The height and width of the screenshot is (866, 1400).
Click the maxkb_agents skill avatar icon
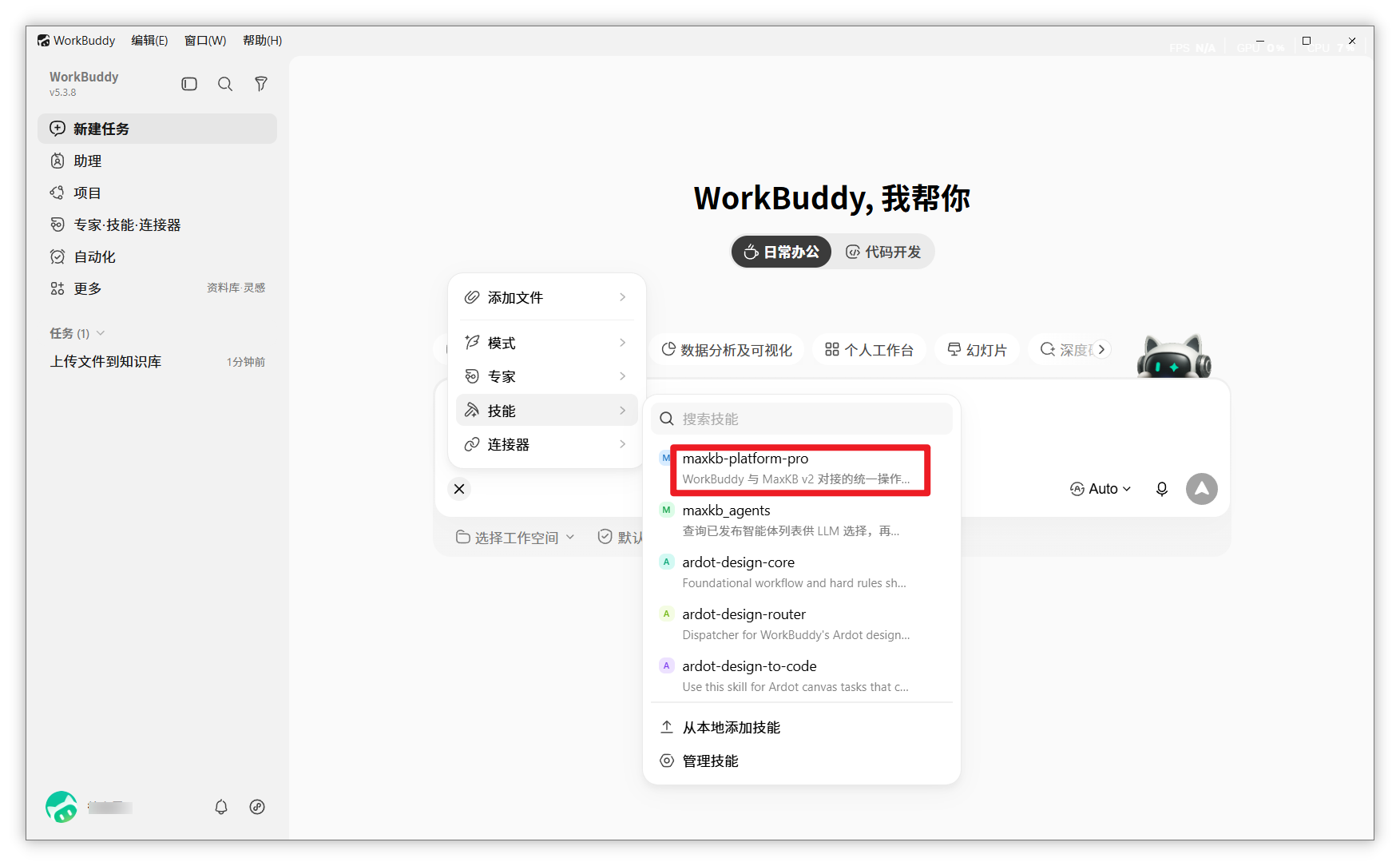point(666,510)
